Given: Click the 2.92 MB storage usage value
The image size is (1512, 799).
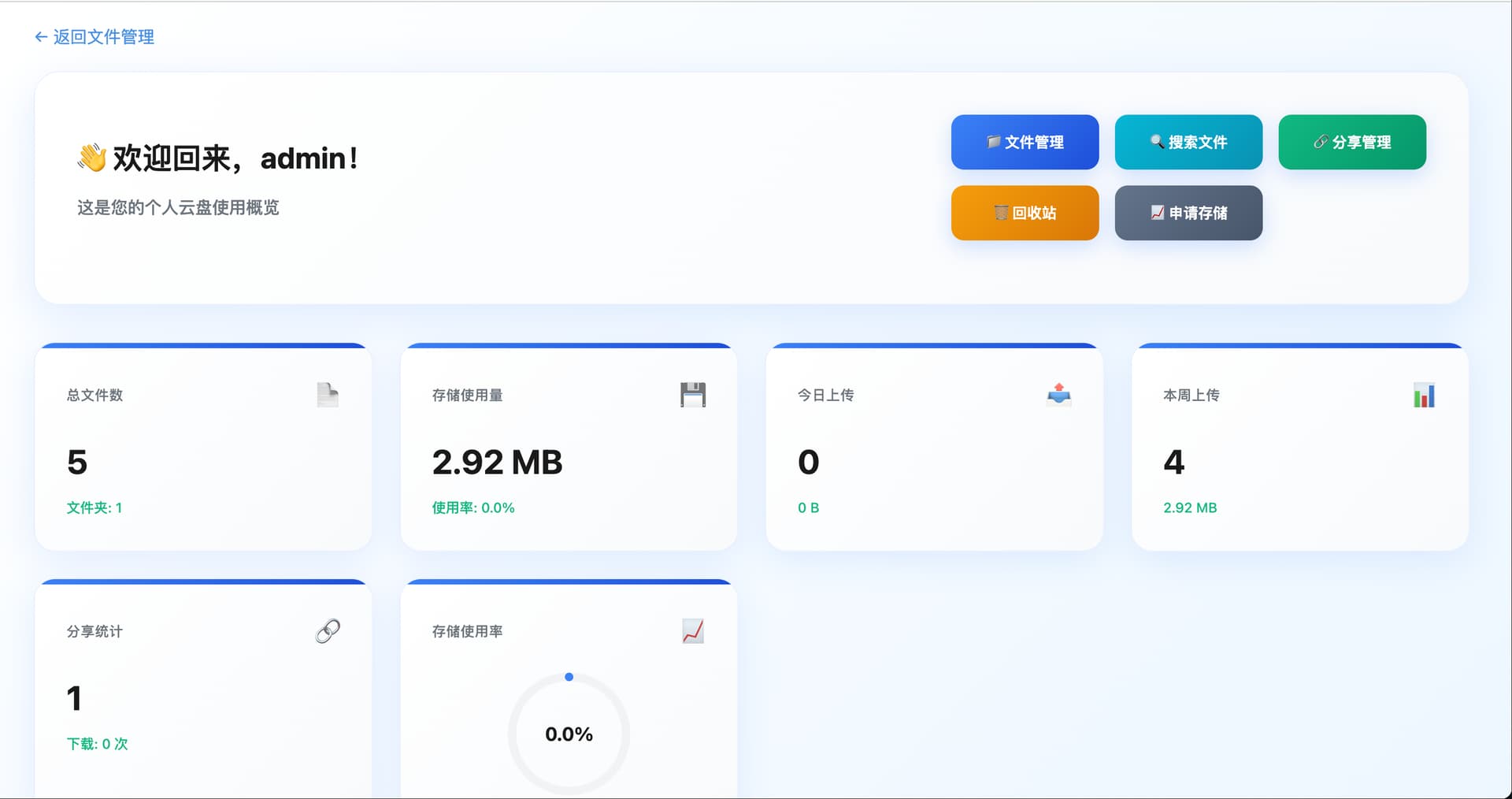Looking at the screenshot, I should click(497, 462).
